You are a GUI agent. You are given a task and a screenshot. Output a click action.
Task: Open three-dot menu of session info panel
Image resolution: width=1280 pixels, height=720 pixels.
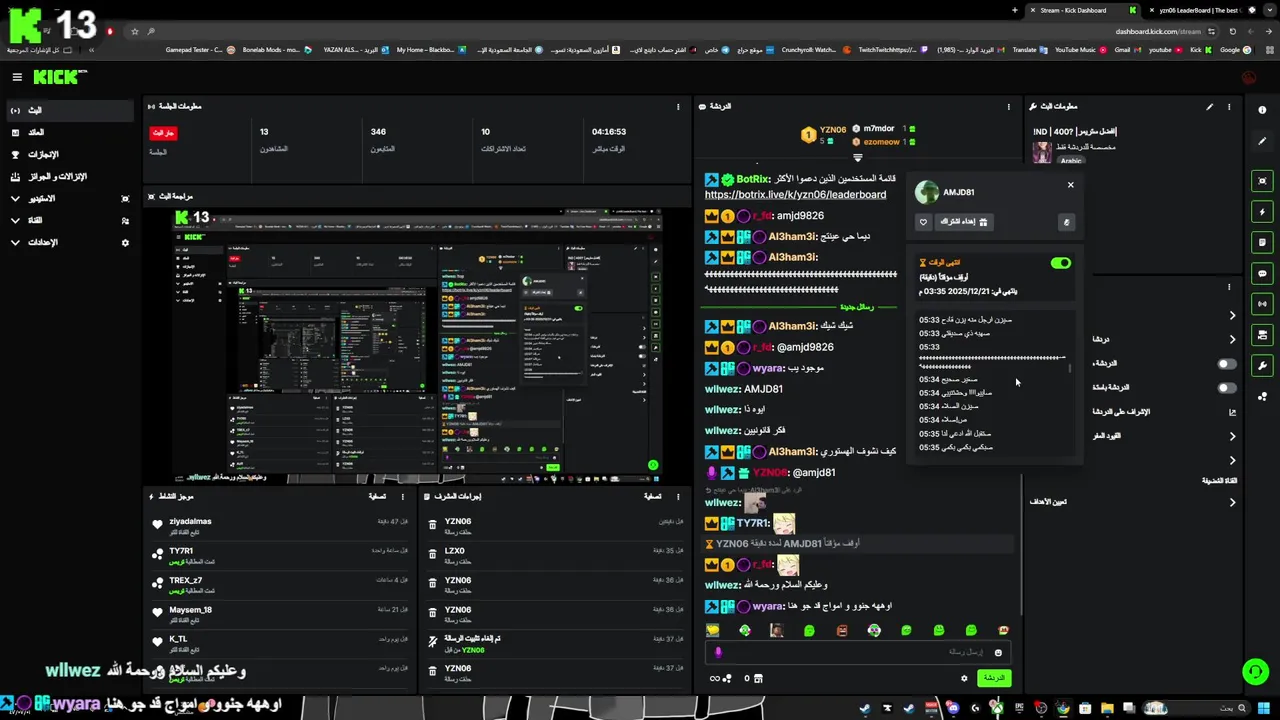pyautogui.click(x=680, y=106)
